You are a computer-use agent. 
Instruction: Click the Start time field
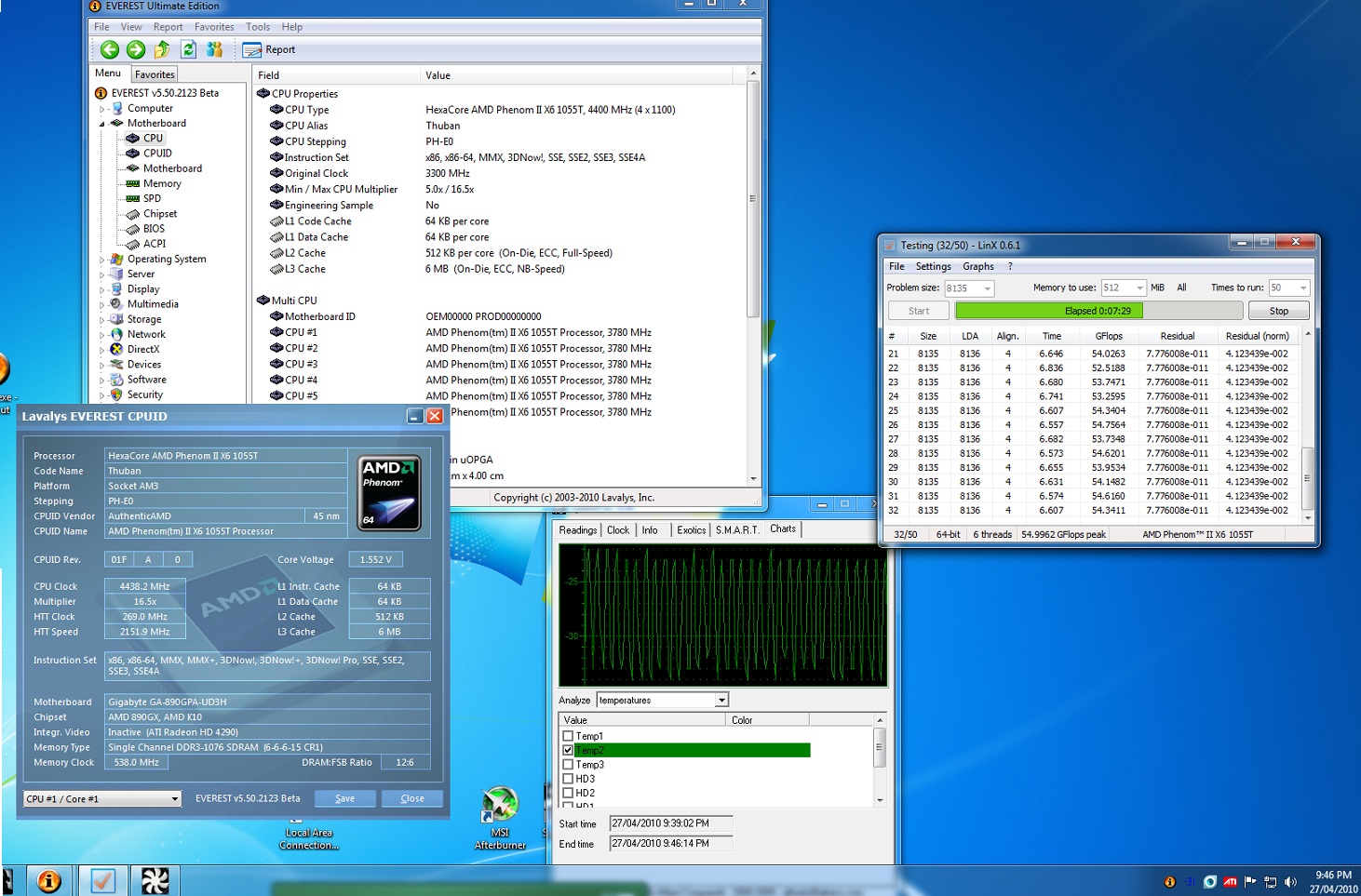pos(670,823)
